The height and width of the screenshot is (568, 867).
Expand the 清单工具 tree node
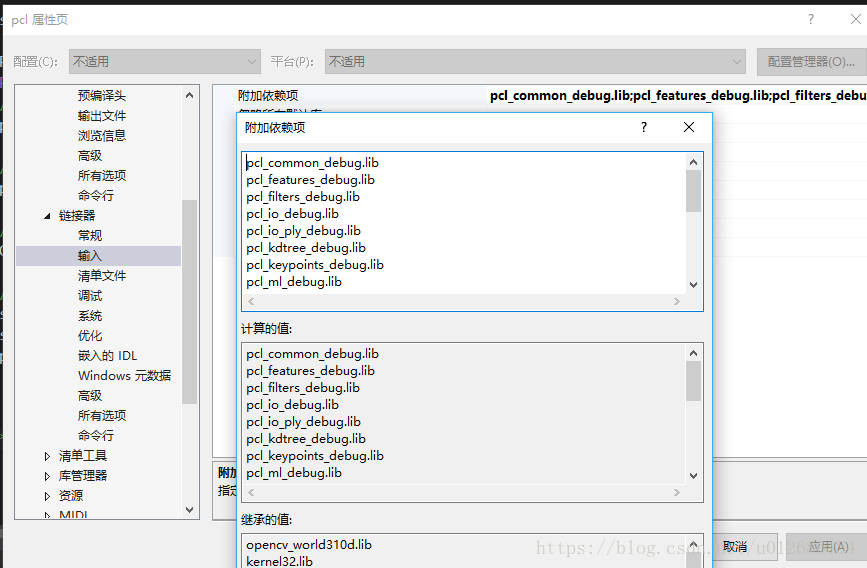coord(47,456)
